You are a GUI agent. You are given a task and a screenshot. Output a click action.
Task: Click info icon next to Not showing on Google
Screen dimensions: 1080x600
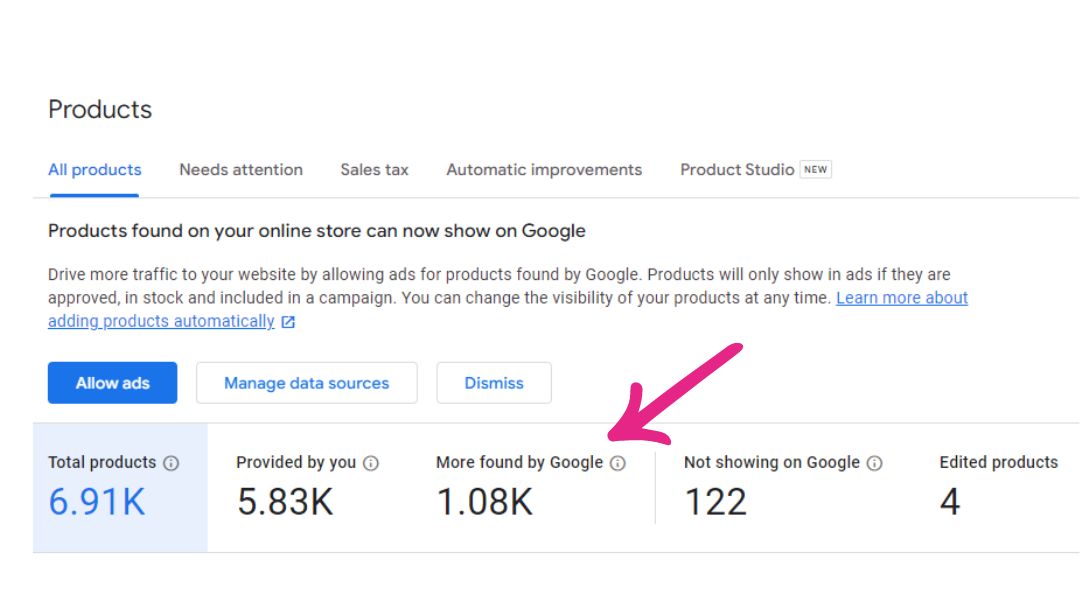tap(876, 463)
